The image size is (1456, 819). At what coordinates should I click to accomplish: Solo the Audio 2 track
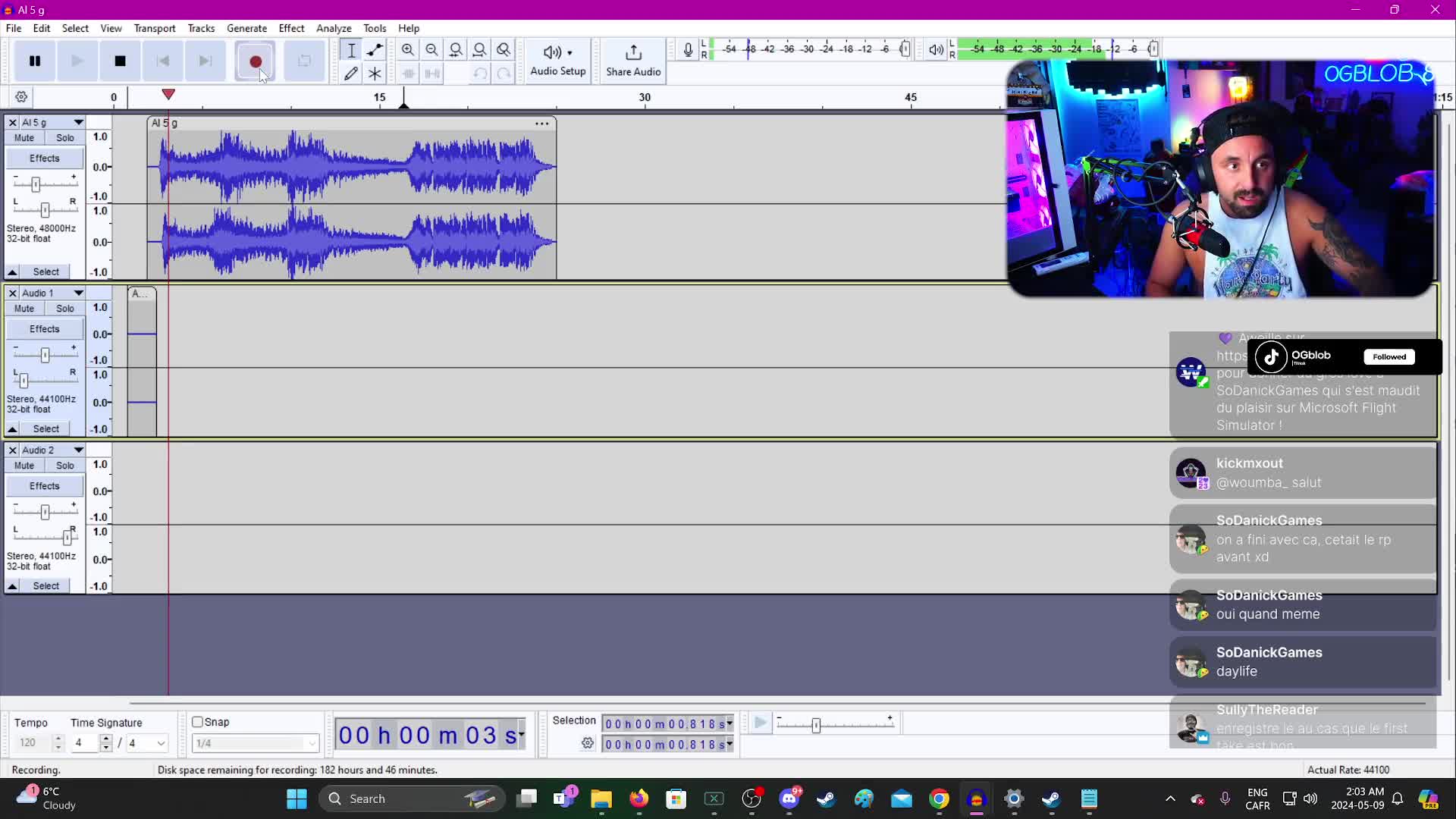(x=65, y=466)
